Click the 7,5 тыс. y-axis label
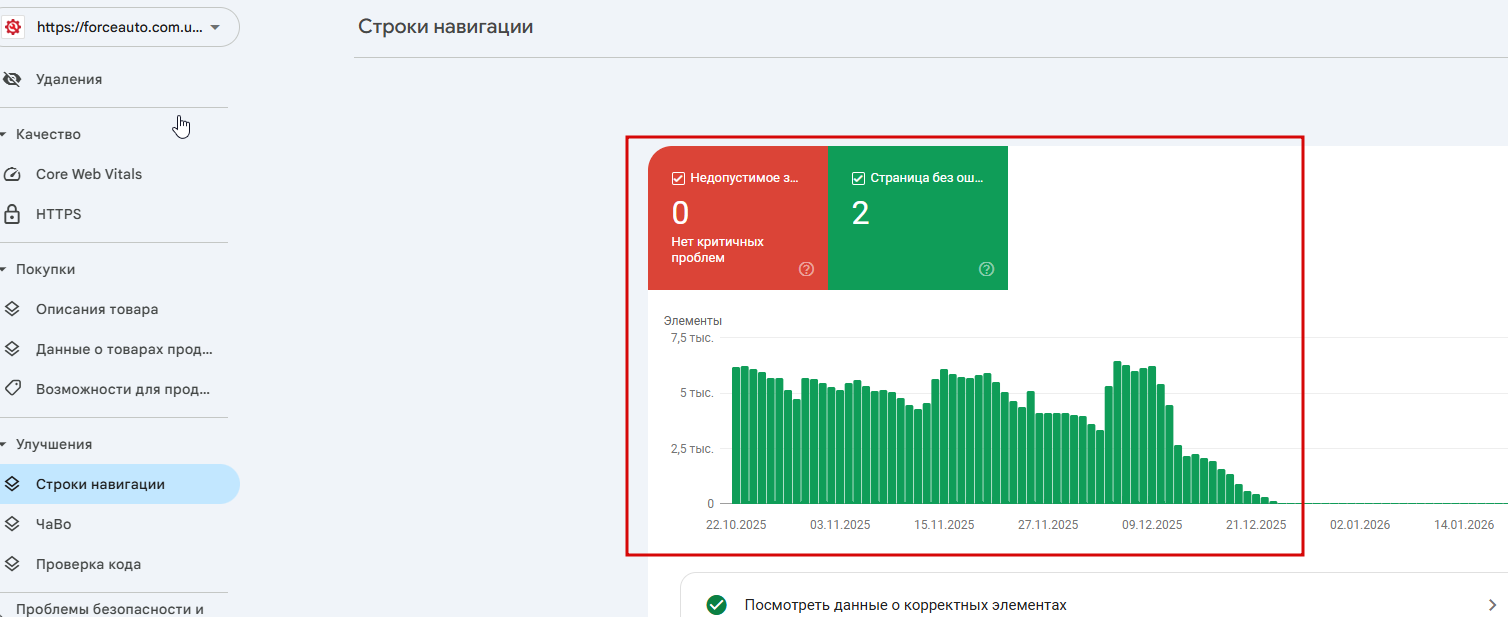 click(692, 338)
